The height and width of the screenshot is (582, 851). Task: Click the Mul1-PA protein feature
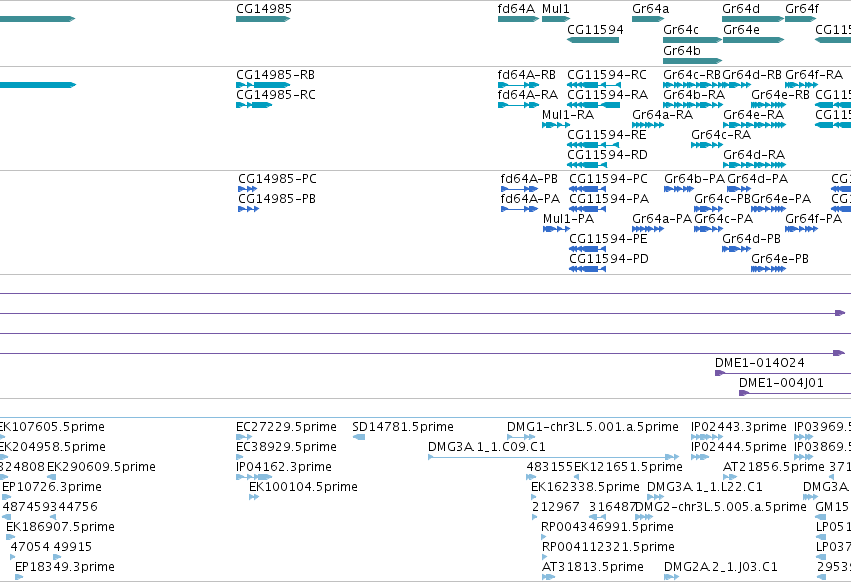point(556,229)
